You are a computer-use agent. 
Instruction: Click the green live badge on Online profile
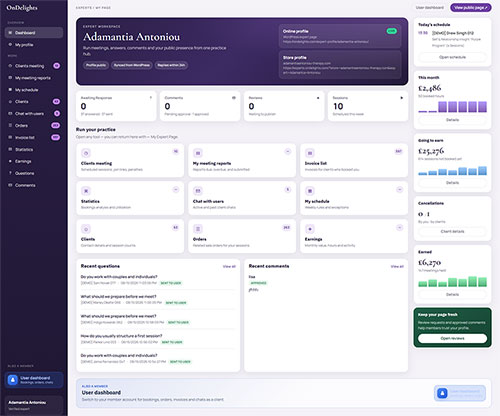(392, 31)
